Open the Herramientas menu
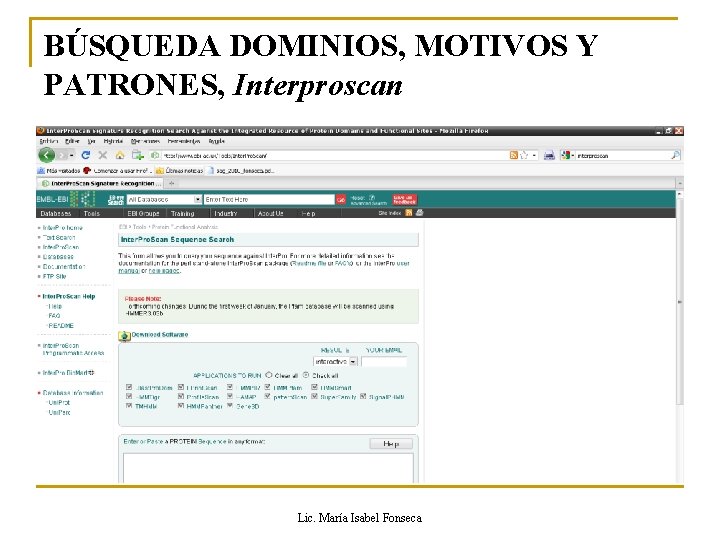The height and width of the screenshot is (540, 720). click(x=184, y=141)
